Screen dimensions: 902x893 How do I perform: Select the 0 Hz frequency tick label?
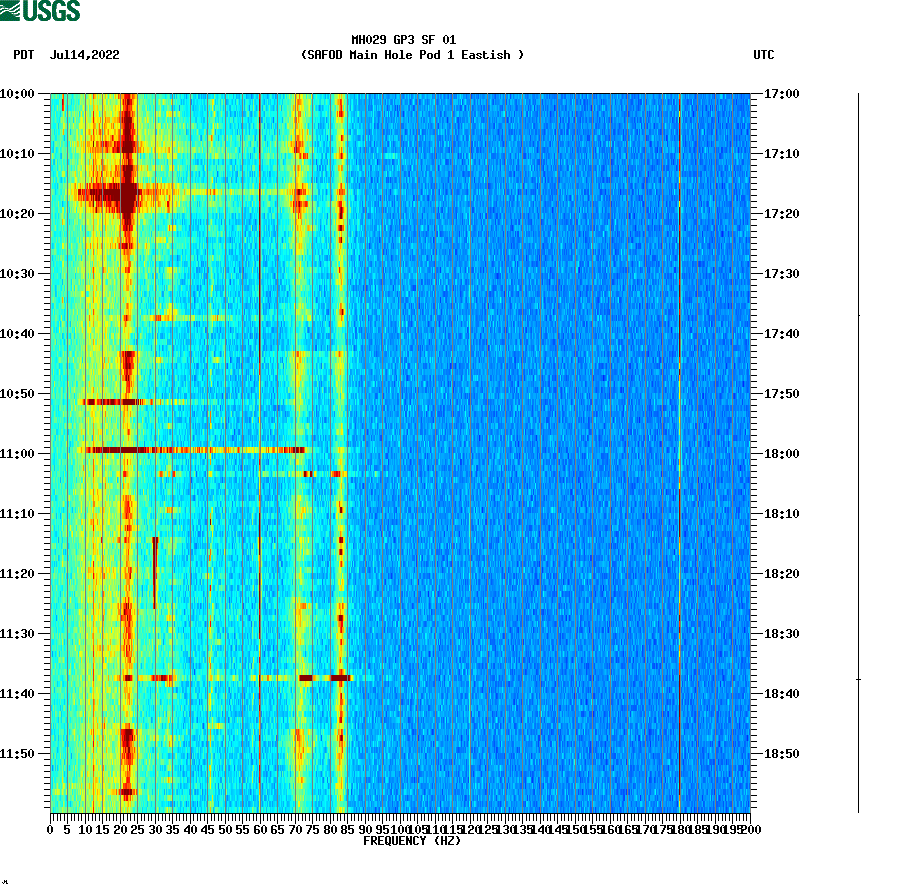[x=48, y=828]
